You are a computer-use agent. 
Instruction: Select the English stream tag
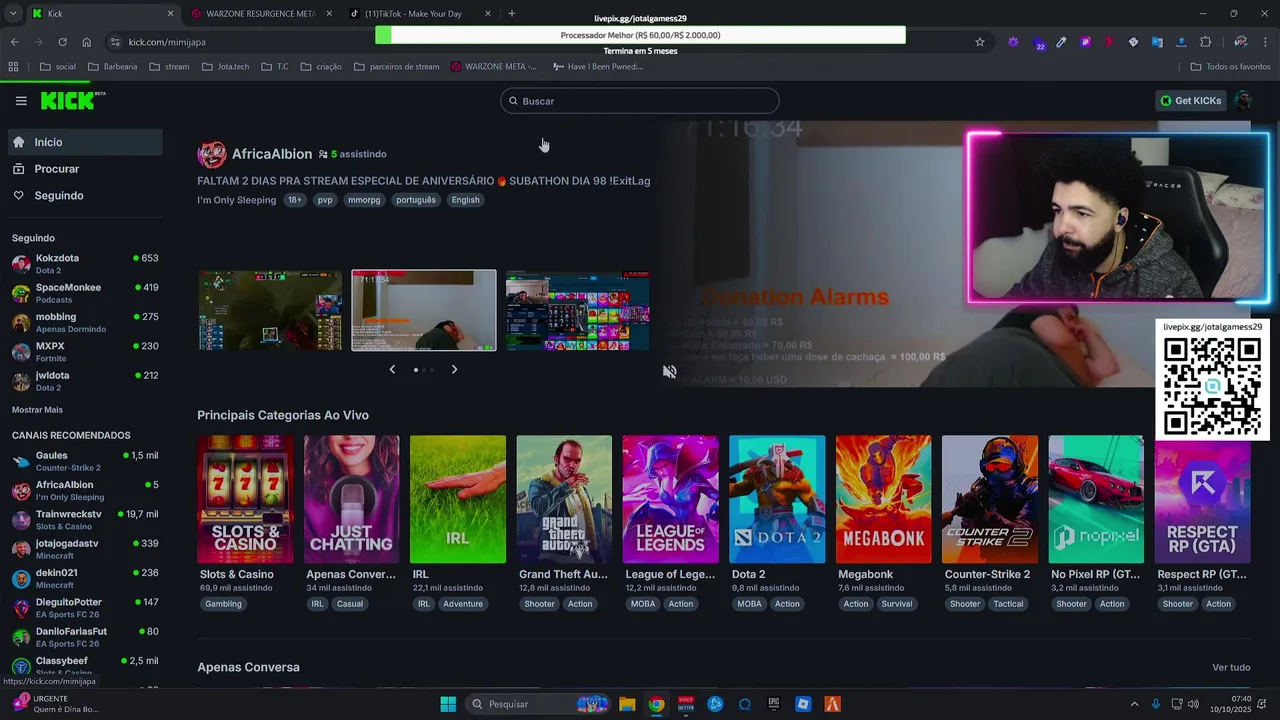[x=465, y=200]
